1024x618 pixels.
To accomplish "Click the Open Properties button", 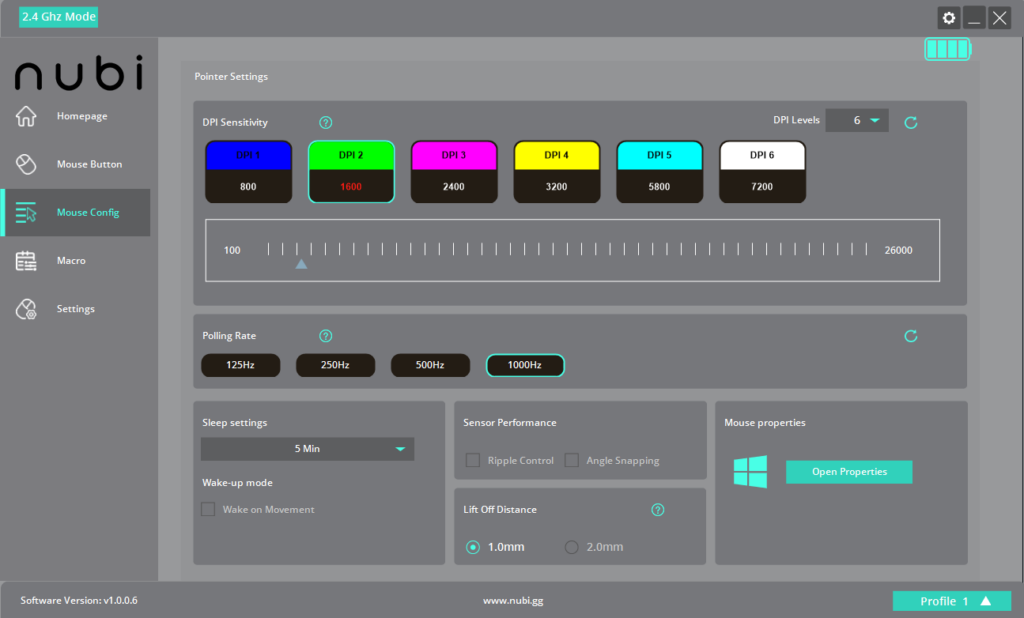I will coord(849,472).
